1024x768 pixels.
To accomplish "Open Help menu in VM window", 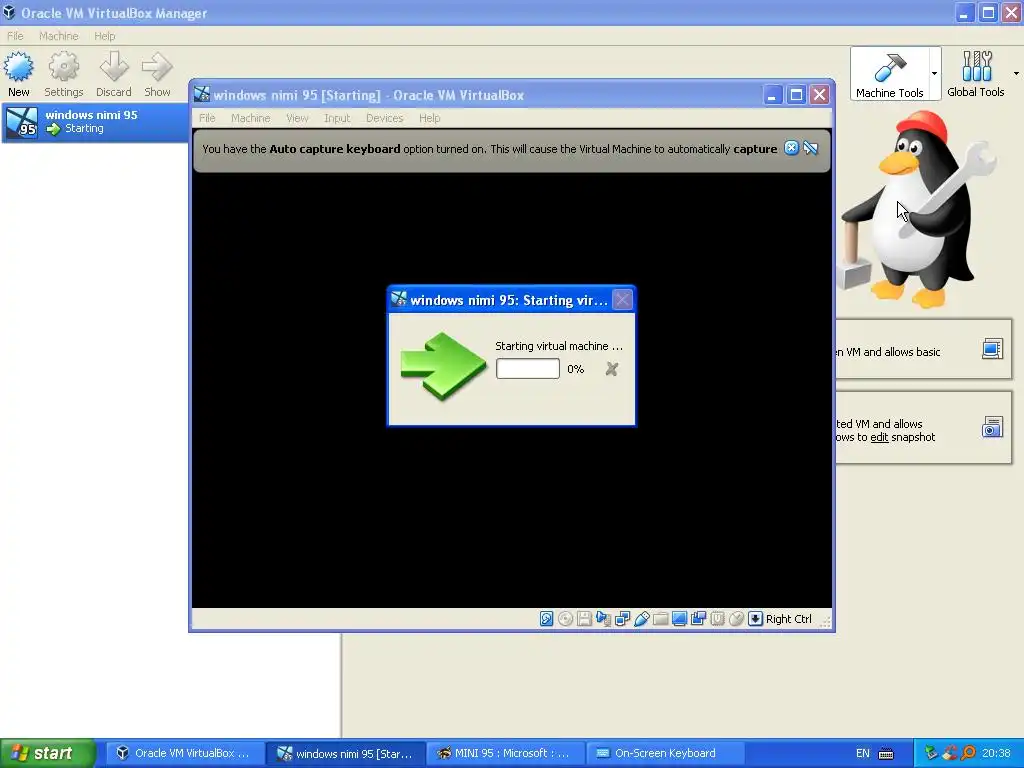I will [x=430, y=118].
